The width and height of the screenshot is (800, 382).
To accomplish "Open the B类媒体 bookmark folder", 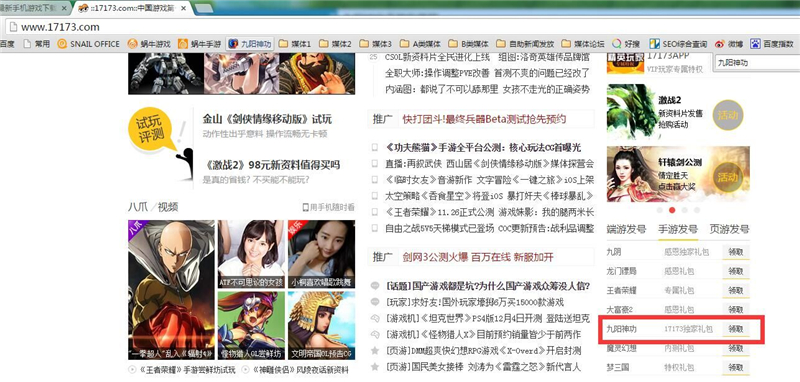I will pyautogui.click(x=469, y=44).
